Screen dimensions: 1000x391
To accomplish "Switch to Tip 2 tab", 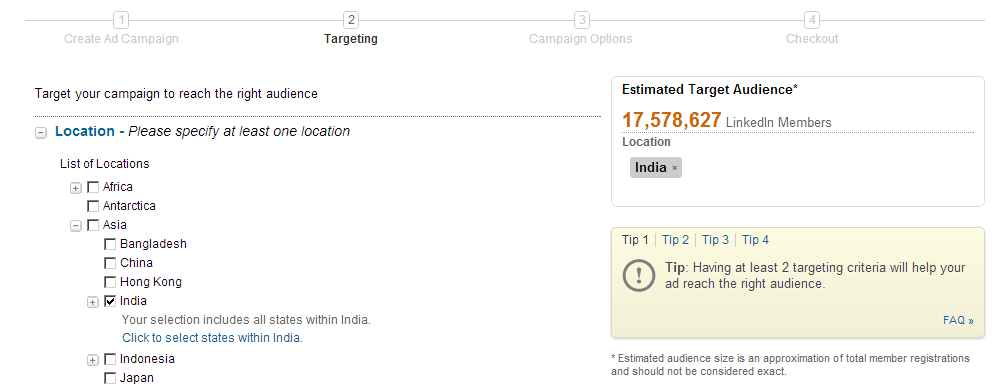I will (x=675, y=240).
